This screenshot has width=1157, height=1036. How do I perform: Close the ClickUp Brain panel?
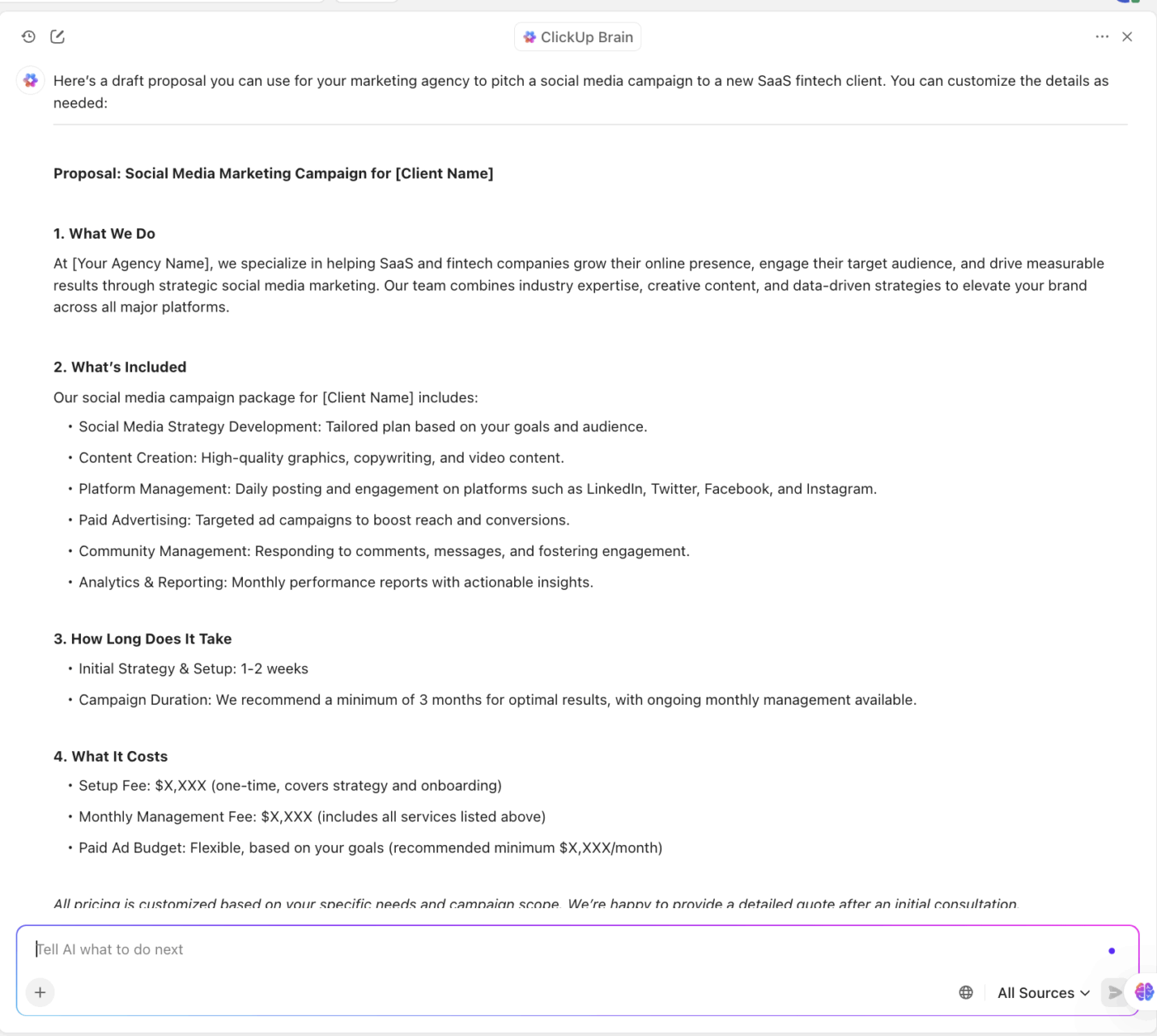(1127, 36)
